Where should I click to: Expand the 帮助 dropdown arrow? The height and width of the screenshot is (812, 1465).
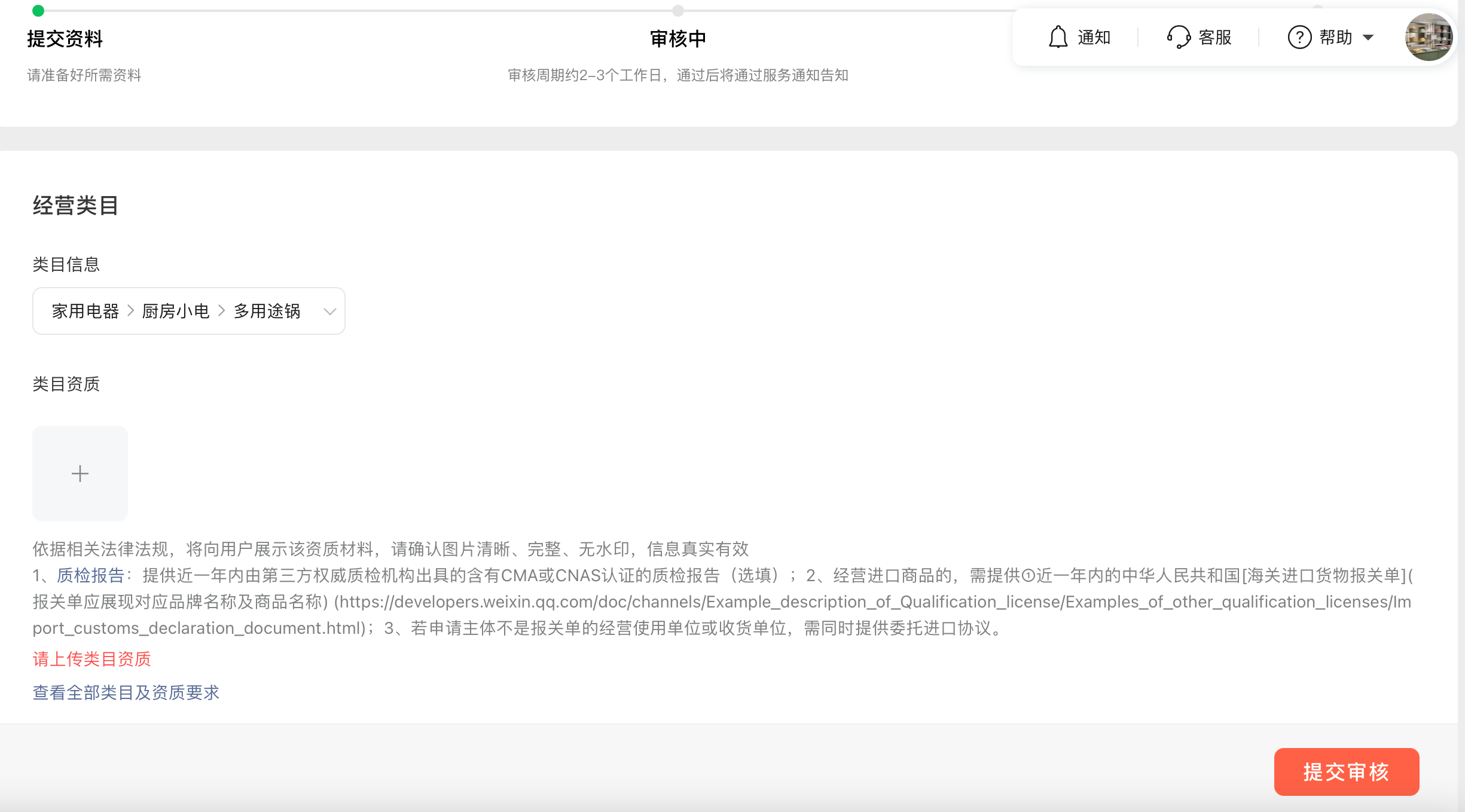click(x=1368, y=38)
